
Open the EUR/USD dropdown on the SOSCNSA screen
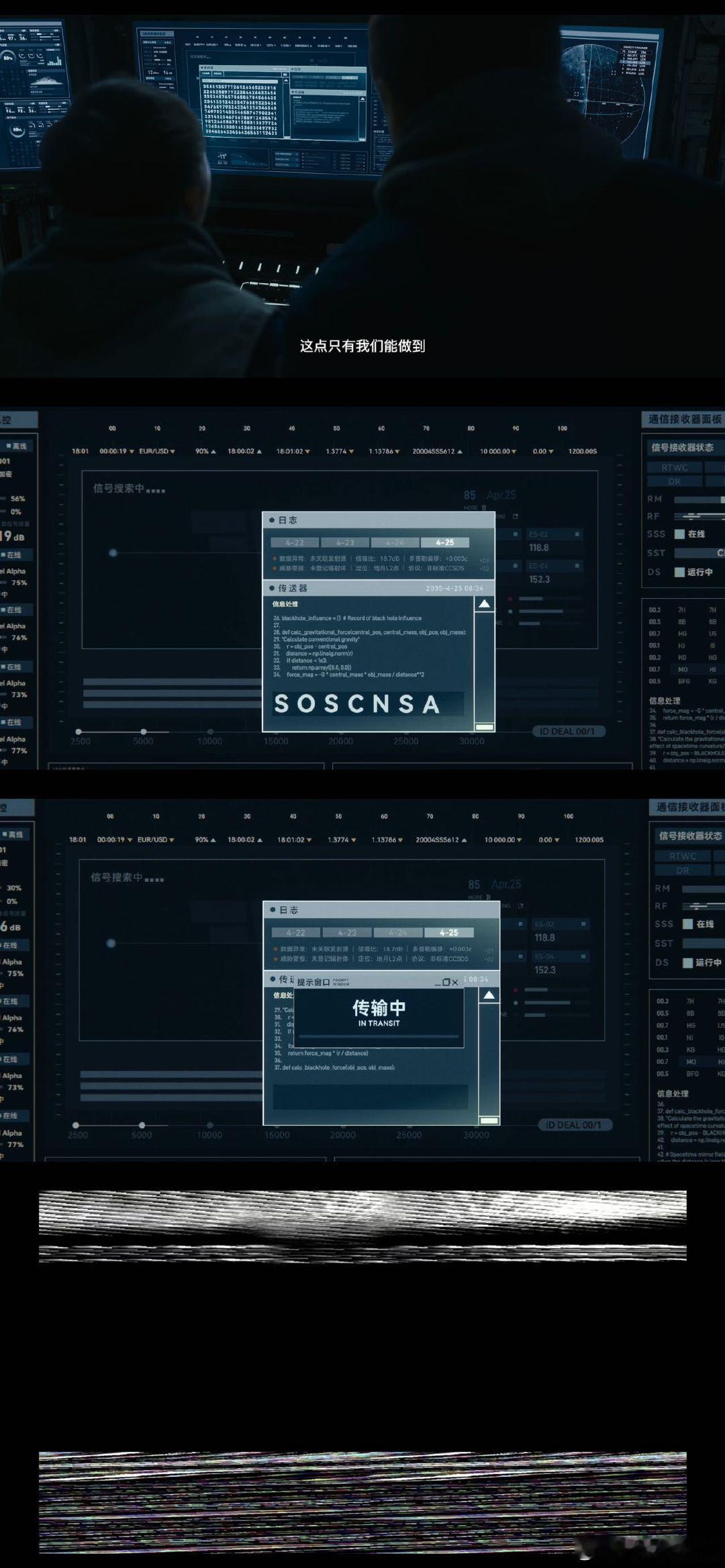coord(157,451)
